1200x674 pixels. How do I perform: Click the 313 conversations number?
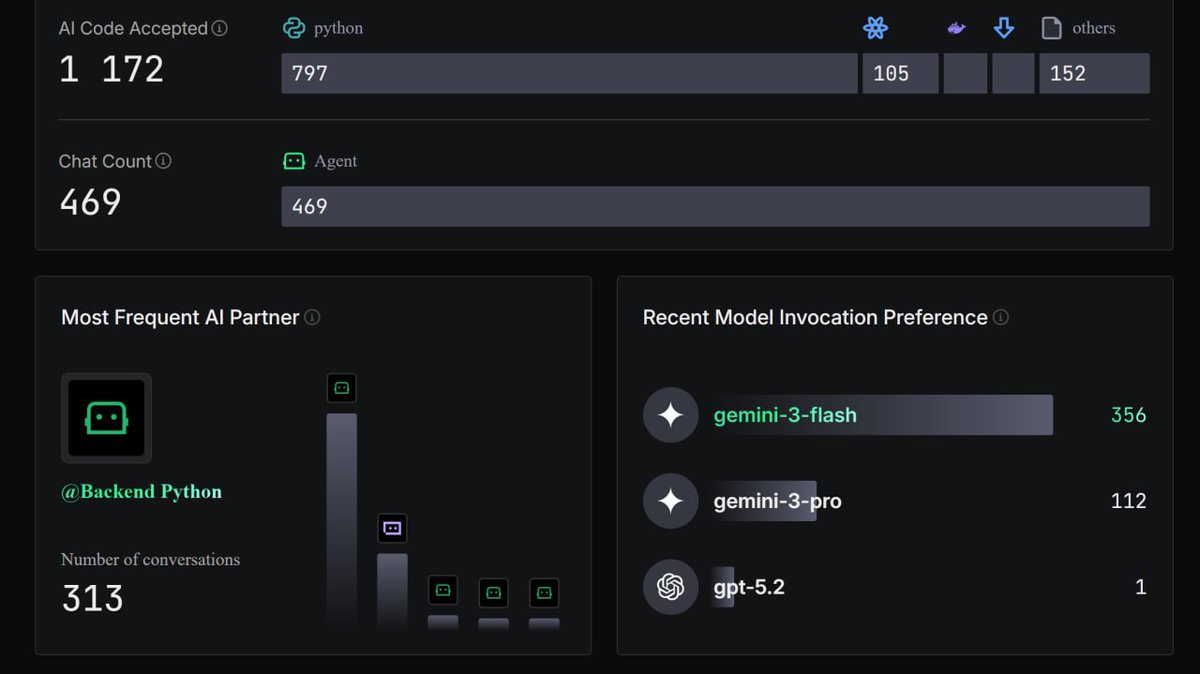pyautogui.click(x=92, y=598)
